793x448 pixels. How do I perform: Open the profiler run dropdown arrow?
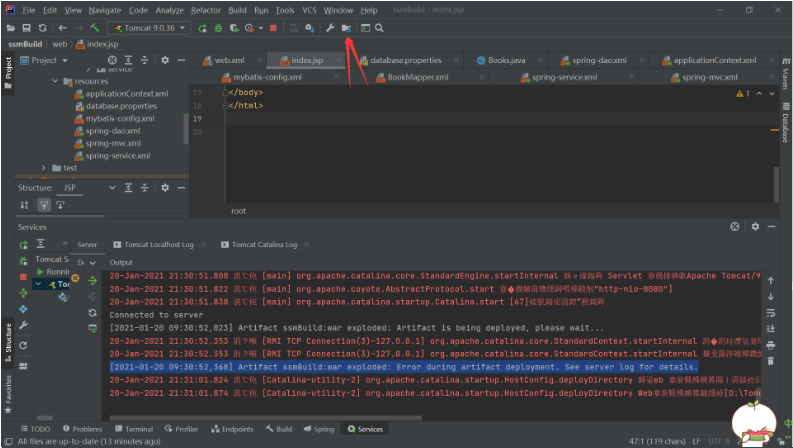point(260,28)
